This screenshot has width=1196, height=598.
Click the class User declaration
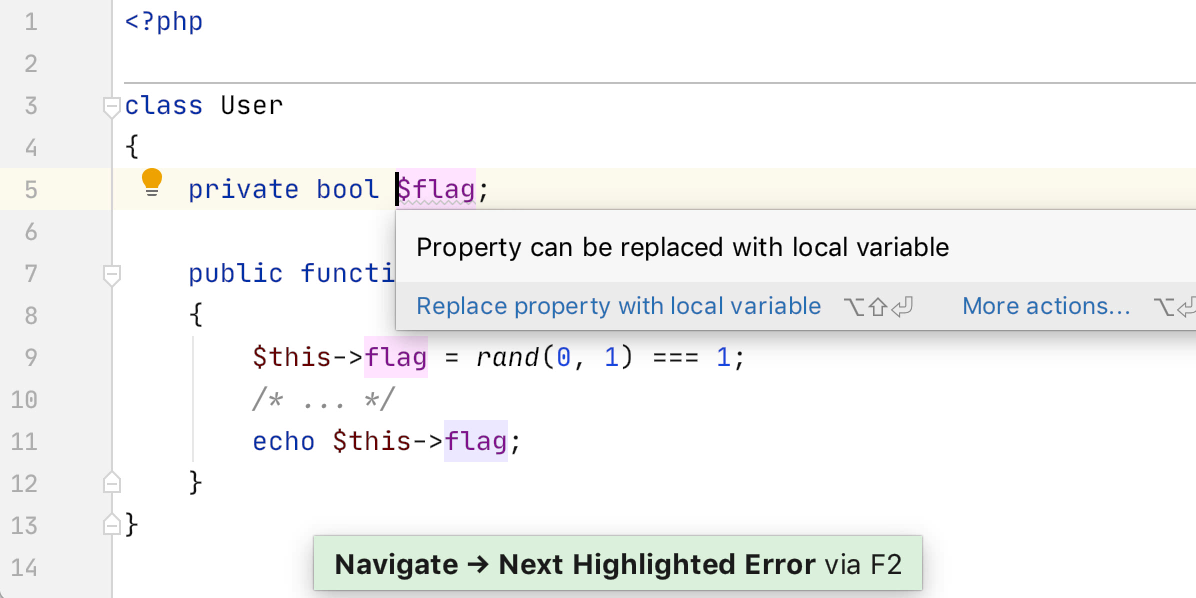click(x=204, y=105)
